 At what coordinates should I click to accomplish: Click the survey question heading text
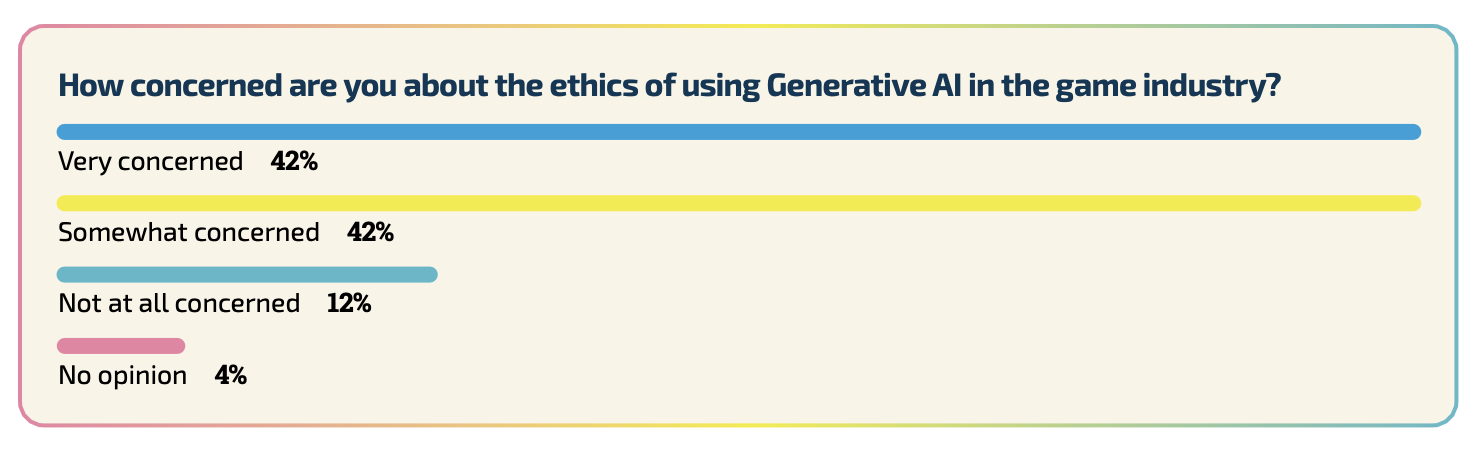pyautogui.click(x=670, y=86)
